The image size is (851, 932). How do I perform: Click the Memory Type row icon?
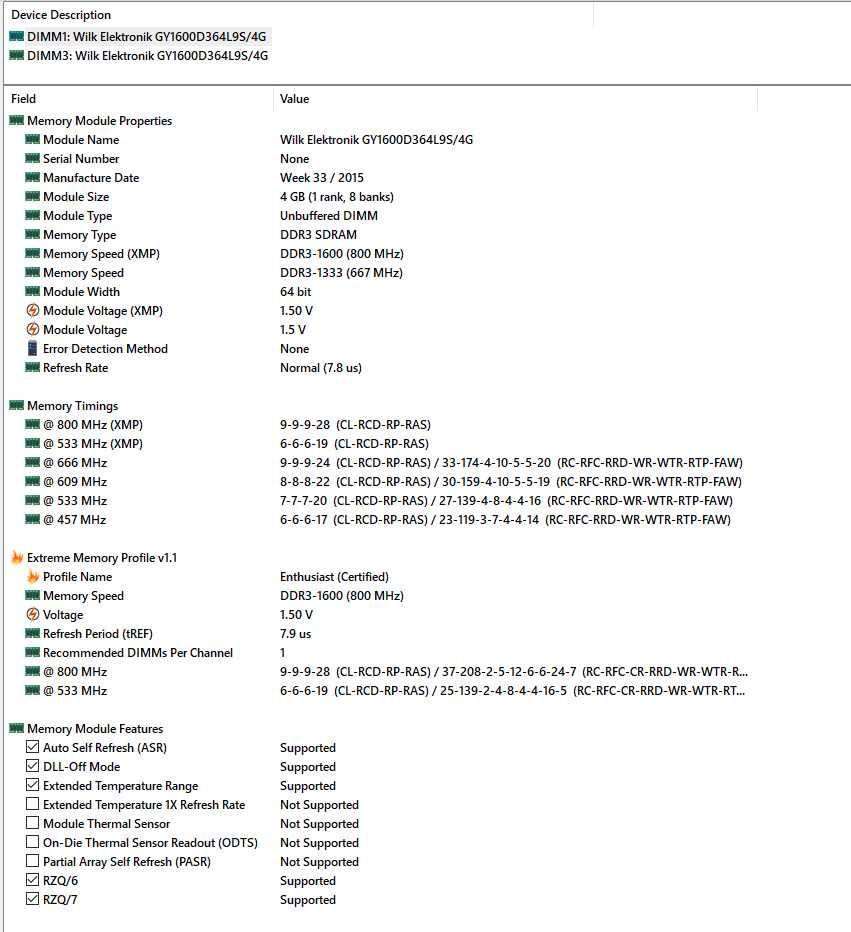click(33, 235)
